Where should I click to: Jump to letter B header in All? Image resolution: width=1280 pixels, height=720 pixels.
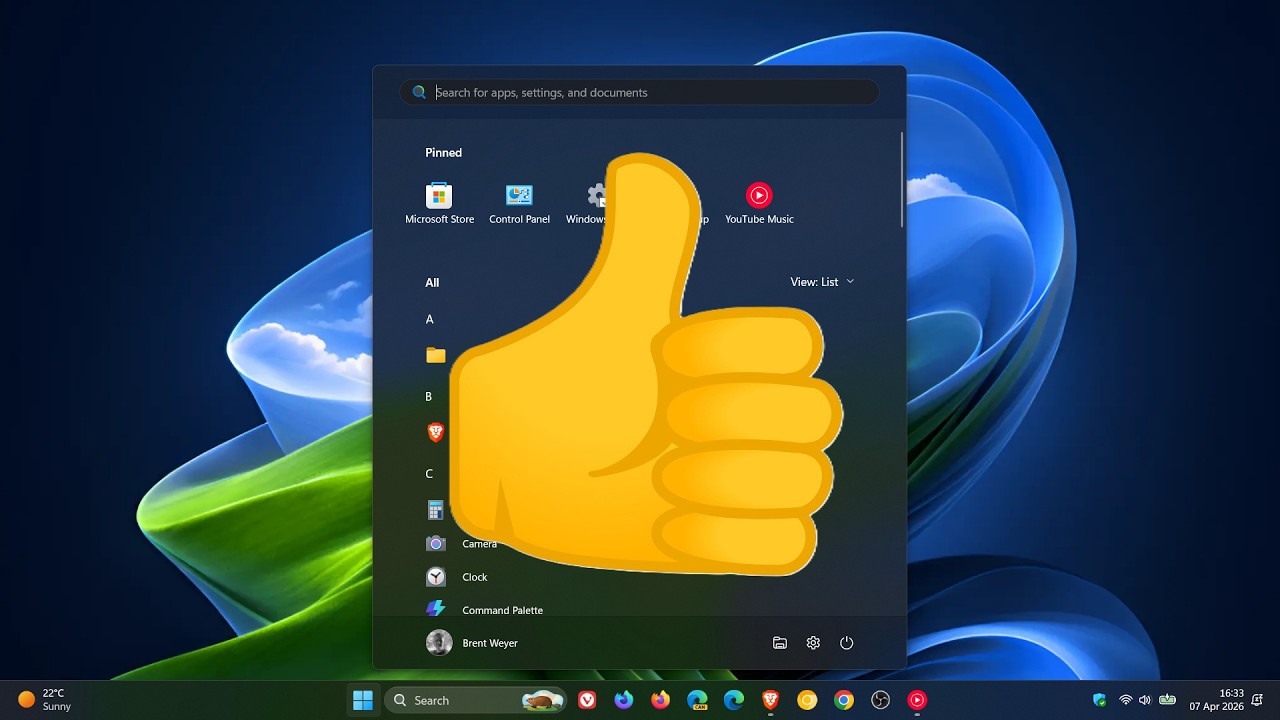[x=429, y=397]
